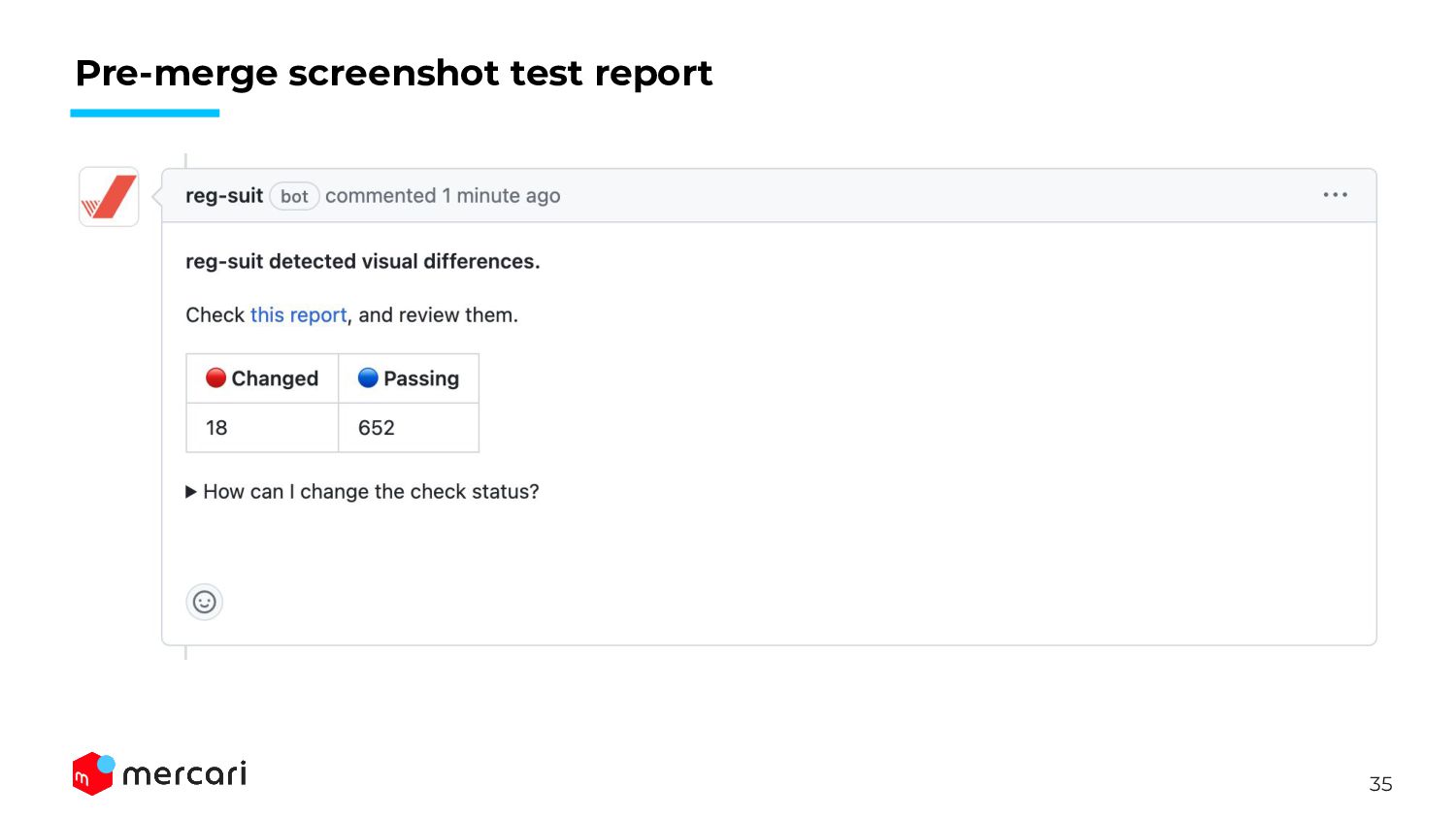Image resolution: width=1456 pixels, height=819 pixels.
Task: Click the 'commented 1 minute ago' timestamp
Action: tap(443, 195)
